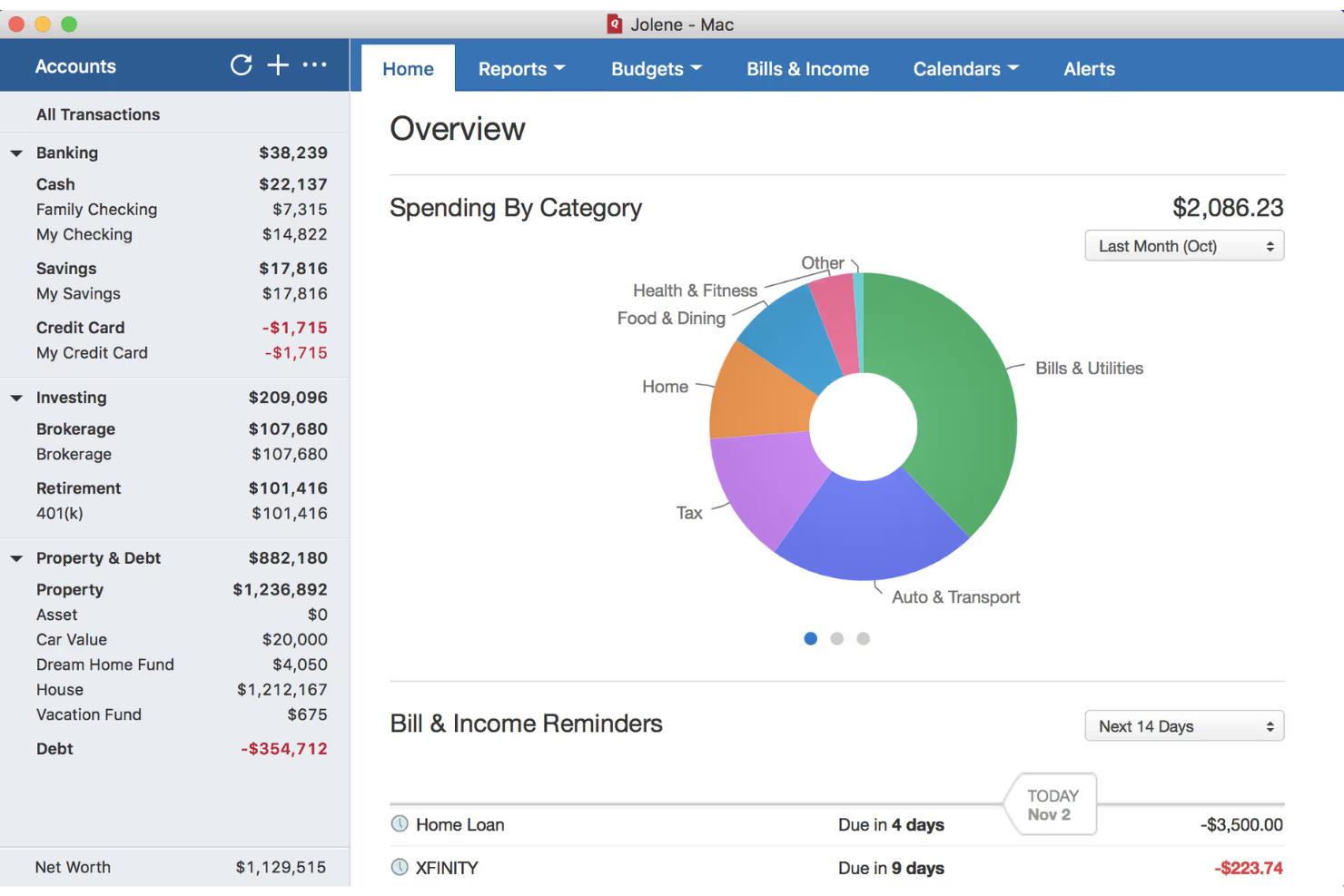Open the My Credit Card account
This screenshot has height=896, width=1344.
pos(92,352)
